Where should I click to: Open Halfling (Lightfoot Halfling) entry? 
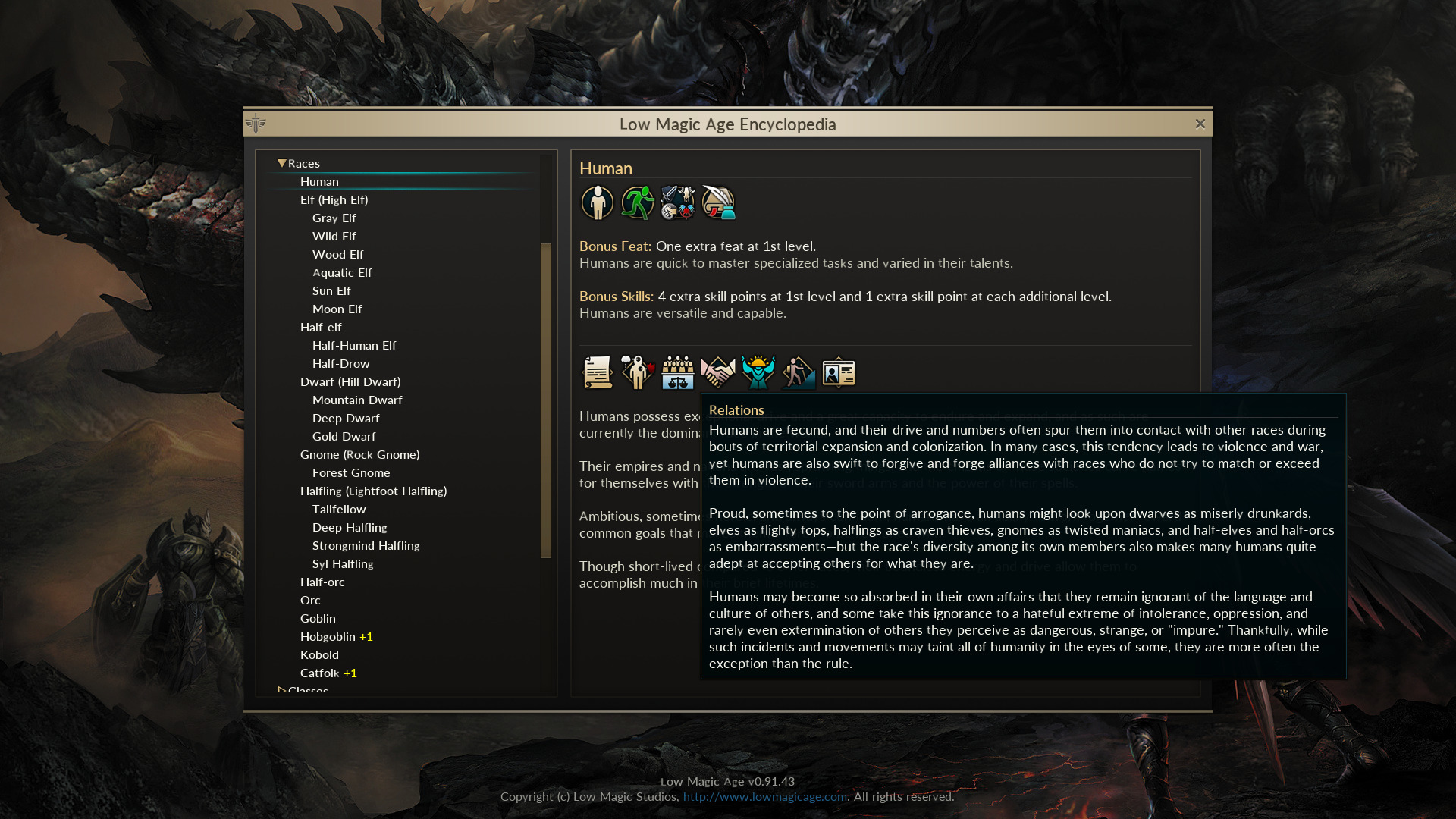click(x=373, y=491)
